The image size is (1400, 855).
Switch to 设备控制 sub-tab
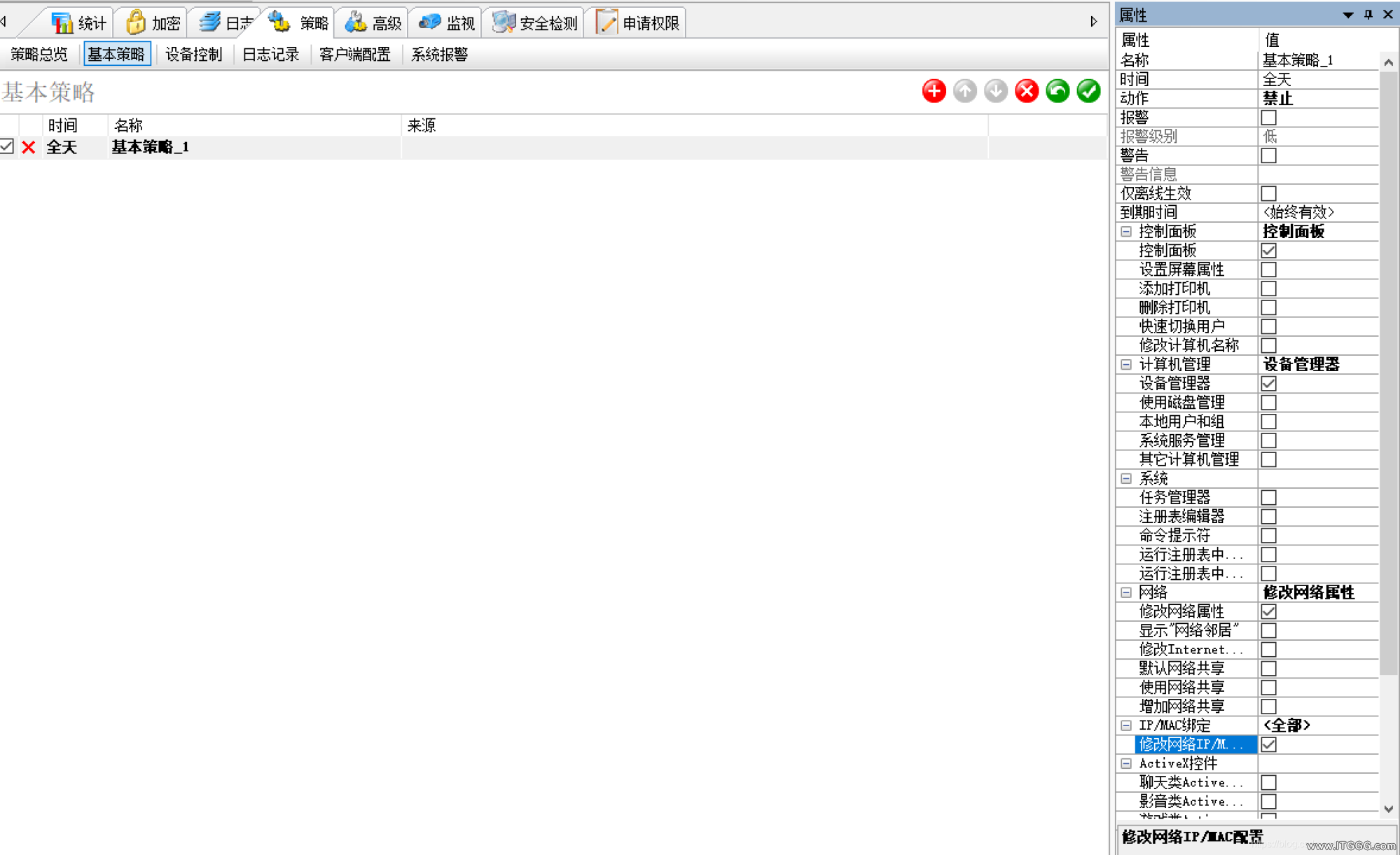tap(193, 54)
